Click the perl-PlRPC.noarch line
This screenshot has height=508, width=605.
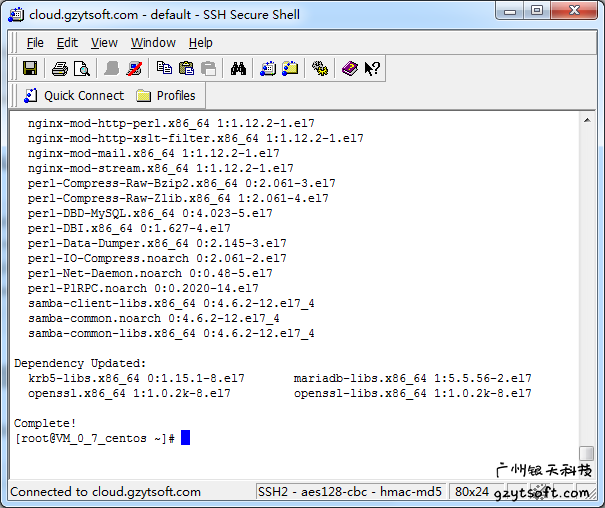point(143,289)
